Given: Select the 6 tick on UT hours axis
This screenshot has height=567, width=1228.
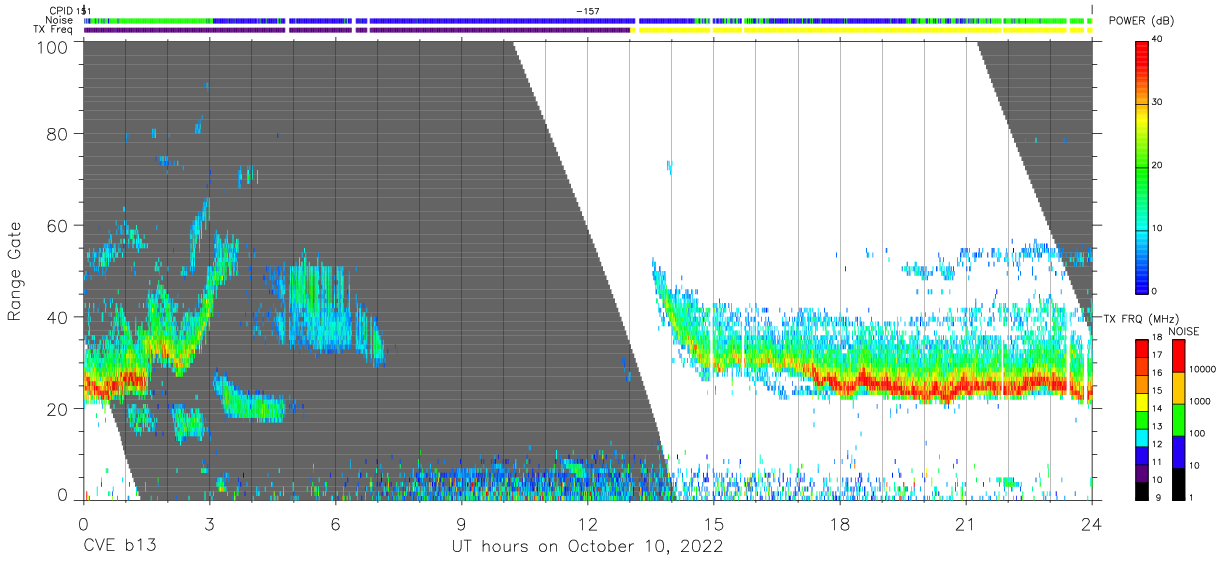Looking at the screenshot, I should (335, 523).
